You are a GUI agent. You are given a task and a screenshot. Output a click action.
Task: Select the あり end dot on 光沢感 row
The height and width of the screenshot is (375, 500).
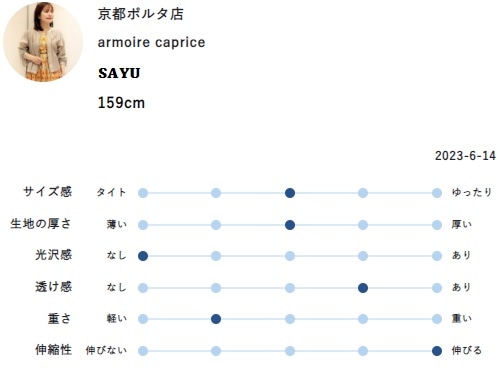tap(437, 256)
